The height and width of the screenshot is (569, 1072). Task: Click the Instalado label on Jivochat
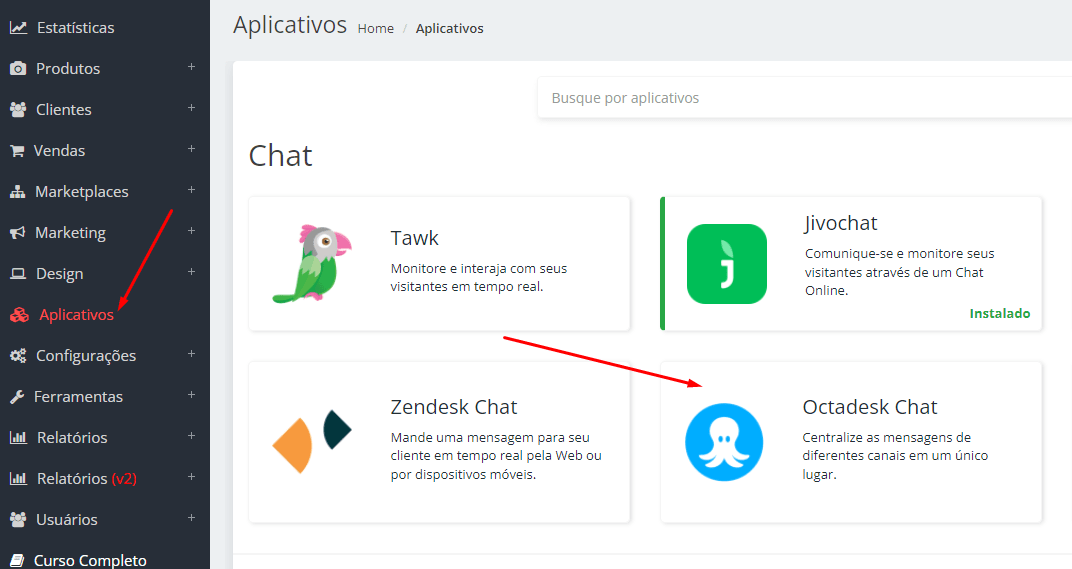(1000, 313)
